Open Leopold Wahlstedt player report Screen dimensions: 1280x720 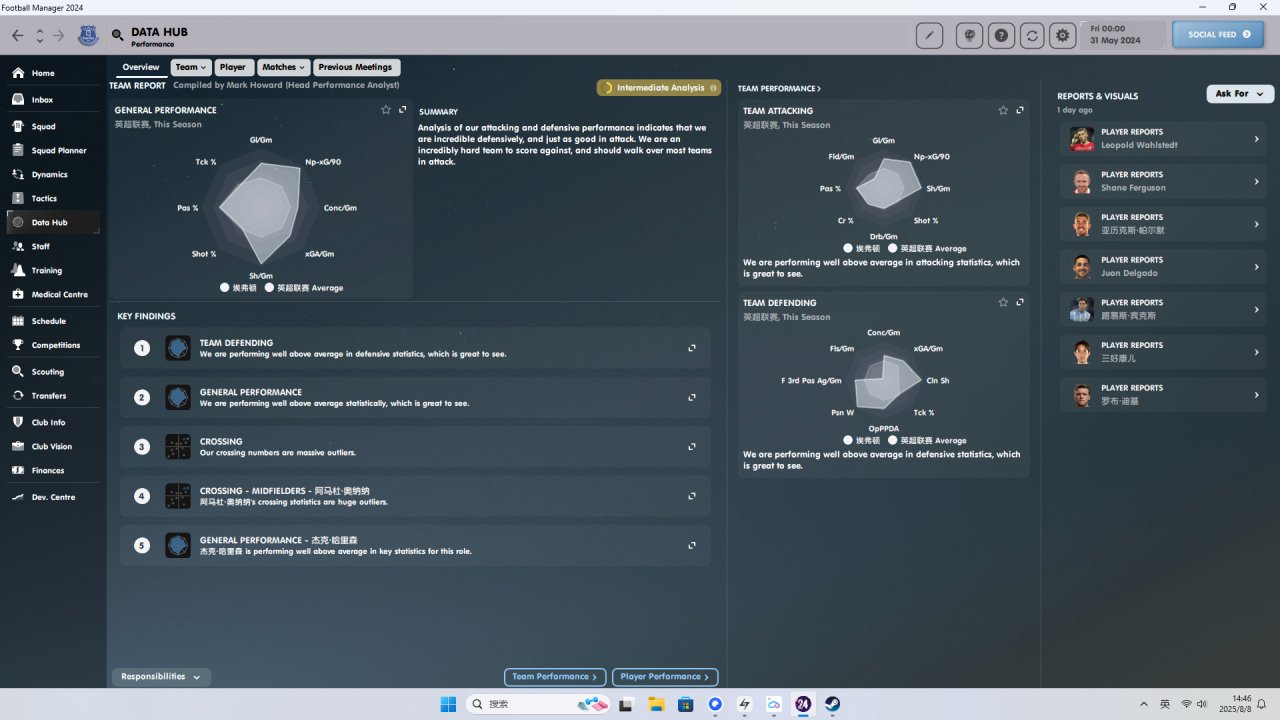pos(1163,139)
